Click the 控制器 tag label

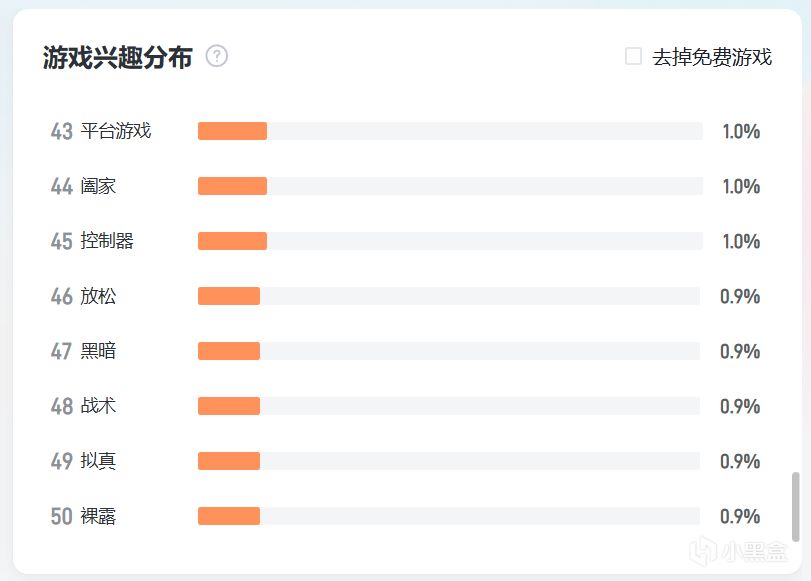coord(107,241)
